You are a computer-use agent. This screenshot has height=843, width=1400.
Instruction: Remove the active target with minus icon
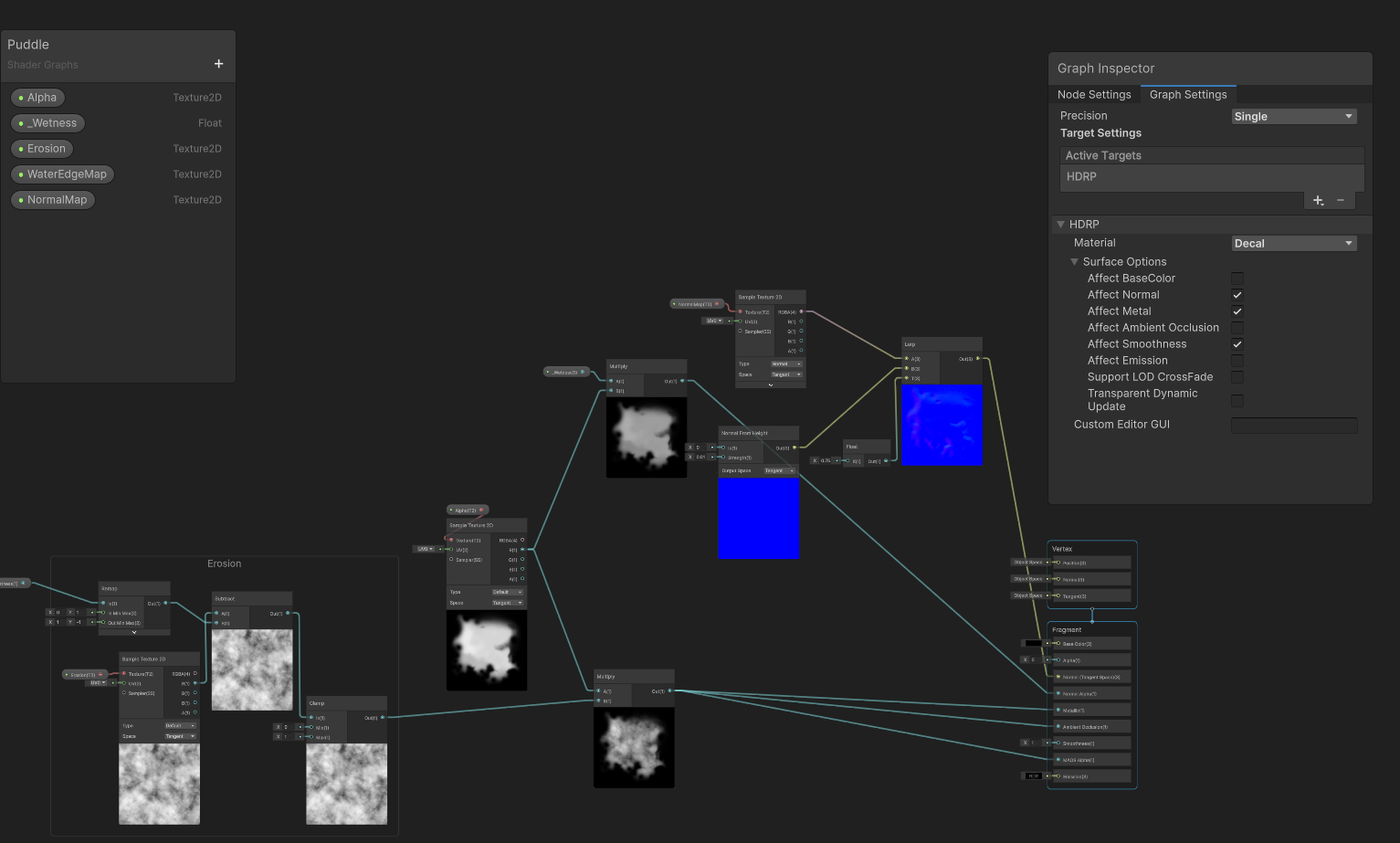click(1341, 200)
